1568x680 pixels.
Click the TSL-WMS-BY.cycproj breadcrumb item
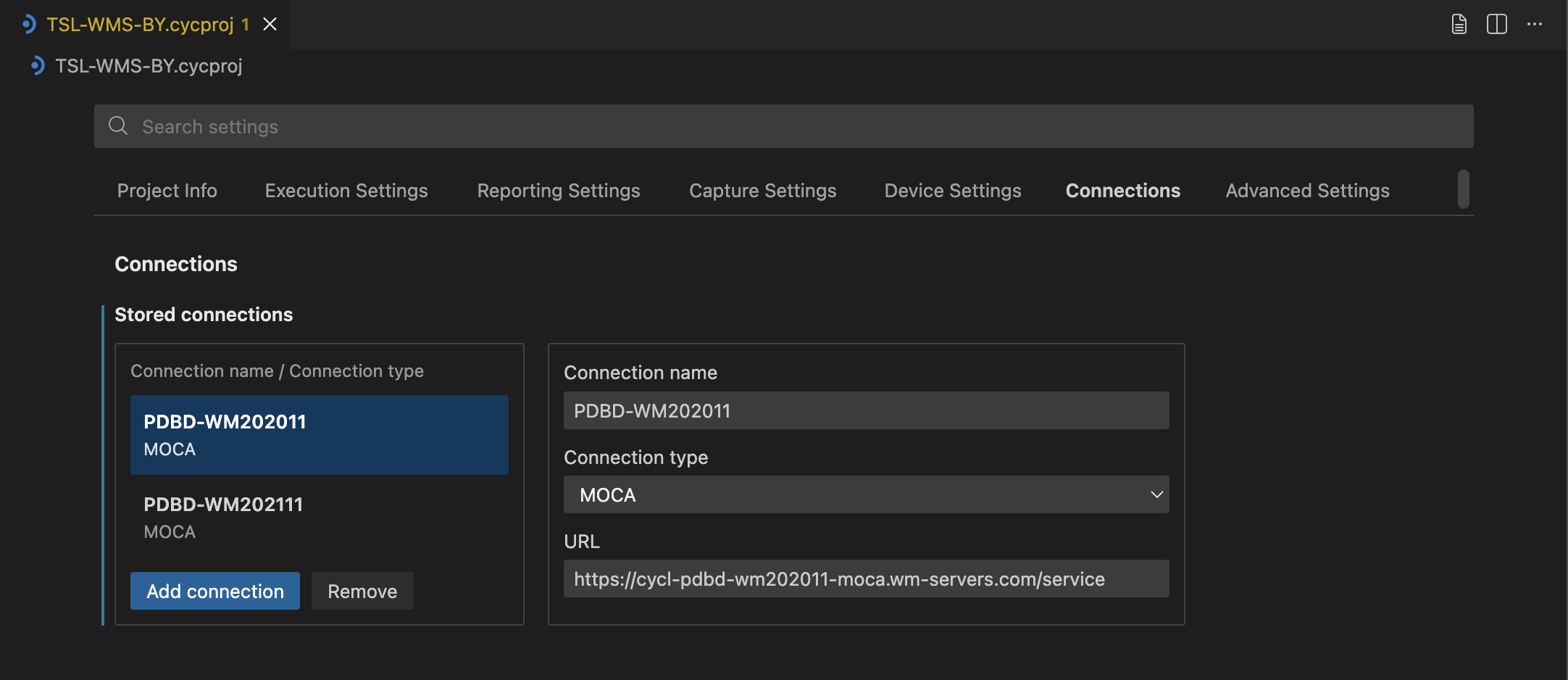click(149, 66)
